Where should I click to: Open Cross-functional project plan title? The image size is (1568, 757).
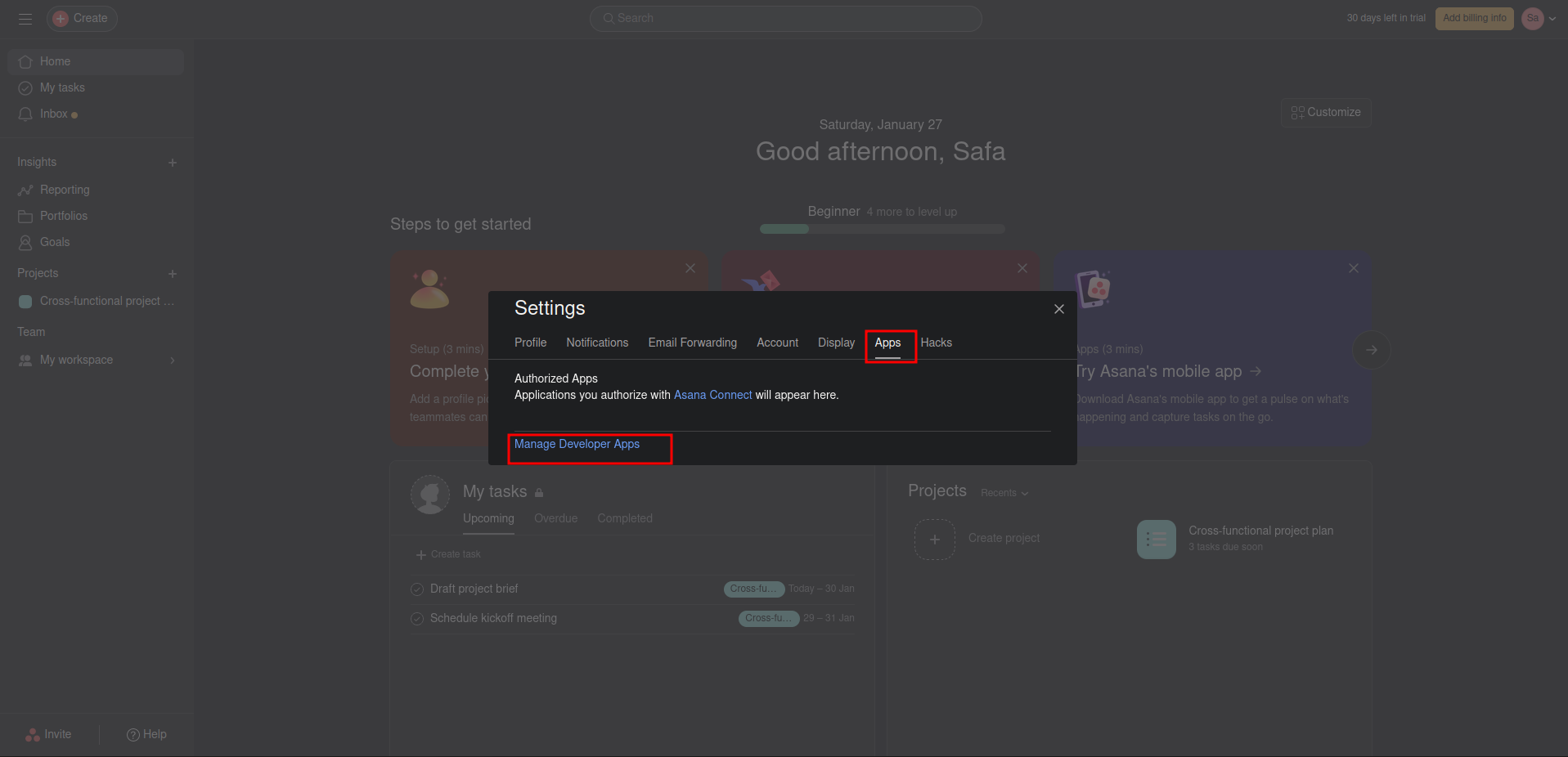coord(1260,531)
